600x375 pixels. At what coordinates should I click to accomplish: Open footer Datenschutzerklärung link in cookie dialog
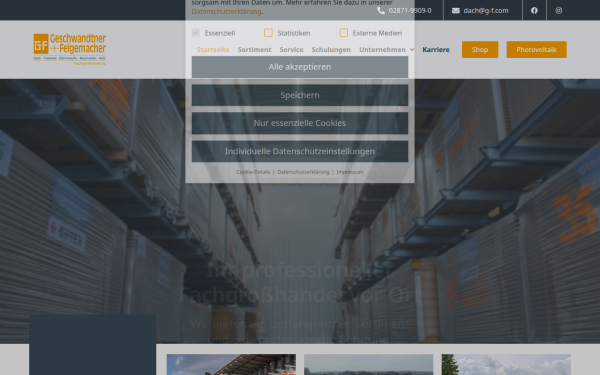click(x=303, y=172)
